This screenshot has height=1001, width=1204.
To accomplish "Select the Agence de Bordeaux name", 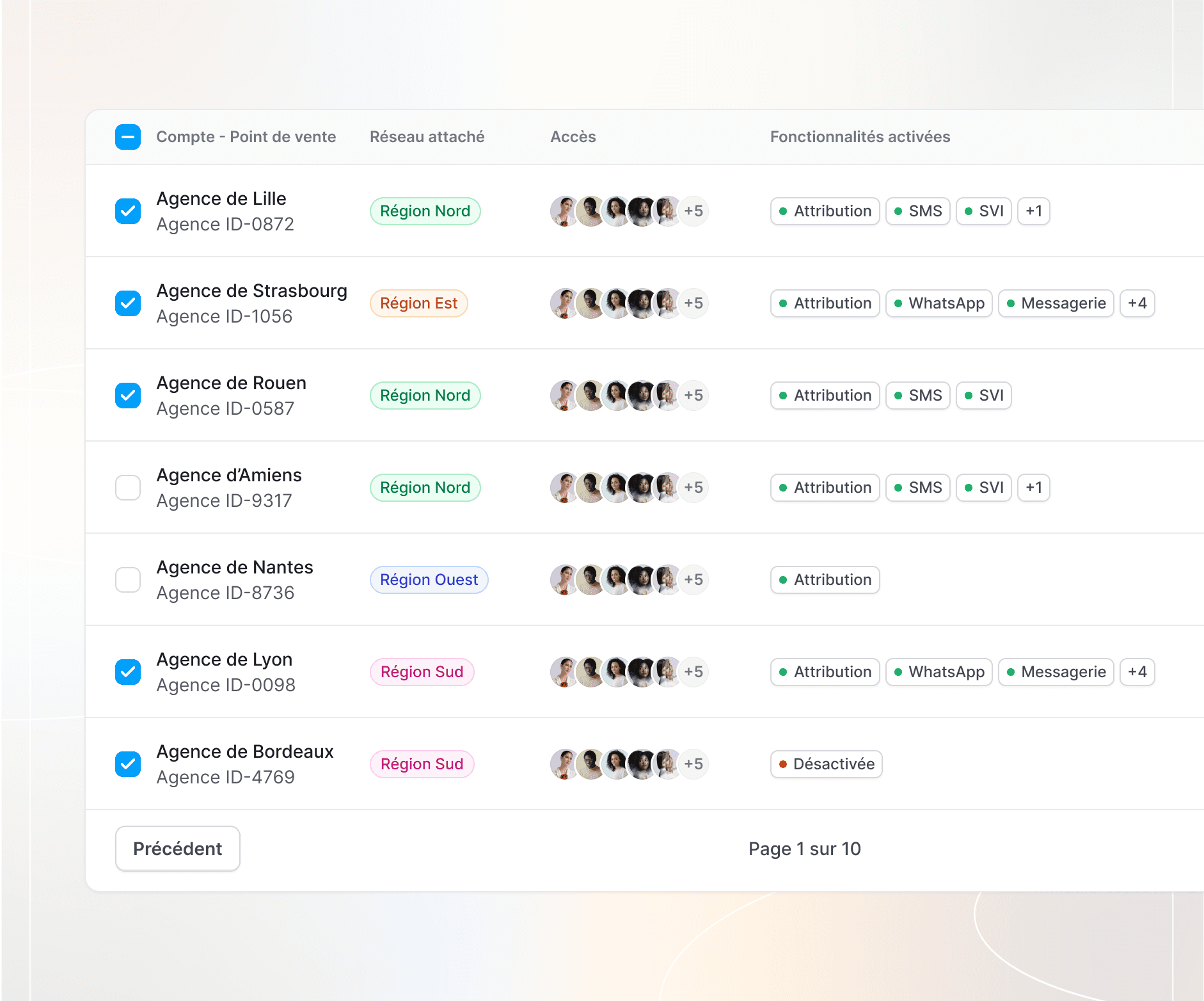I will [245, 751].
